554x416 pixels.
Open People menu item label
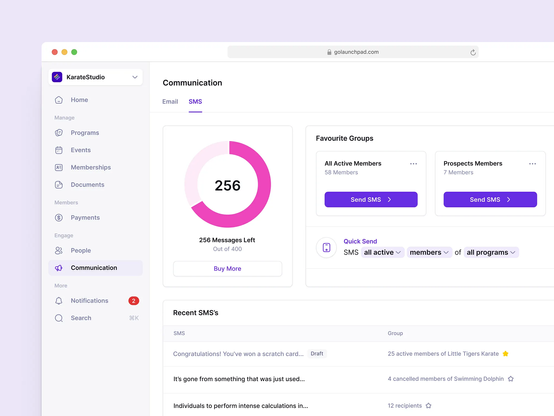point(81,251)
